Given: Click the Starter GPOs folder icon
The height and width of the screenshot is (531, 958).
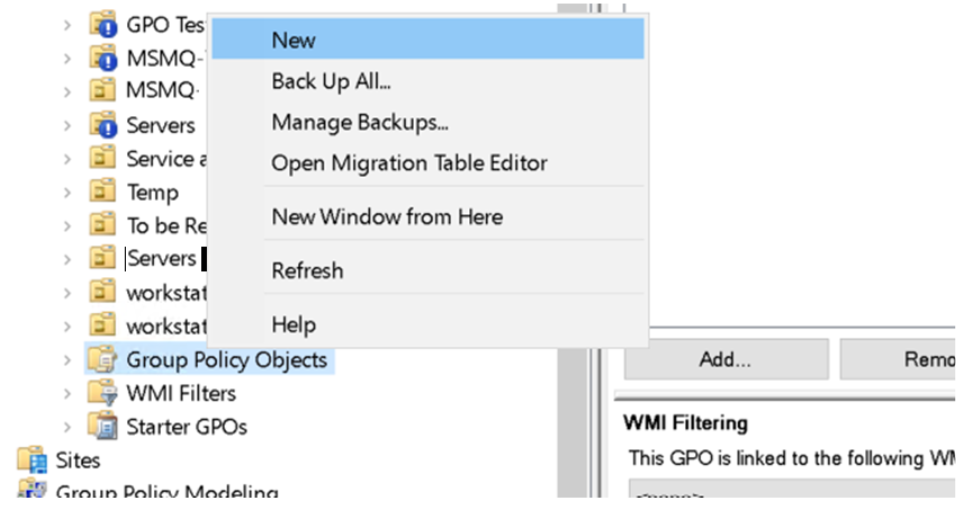Looking at the screenshot, I should coord(102,426).
